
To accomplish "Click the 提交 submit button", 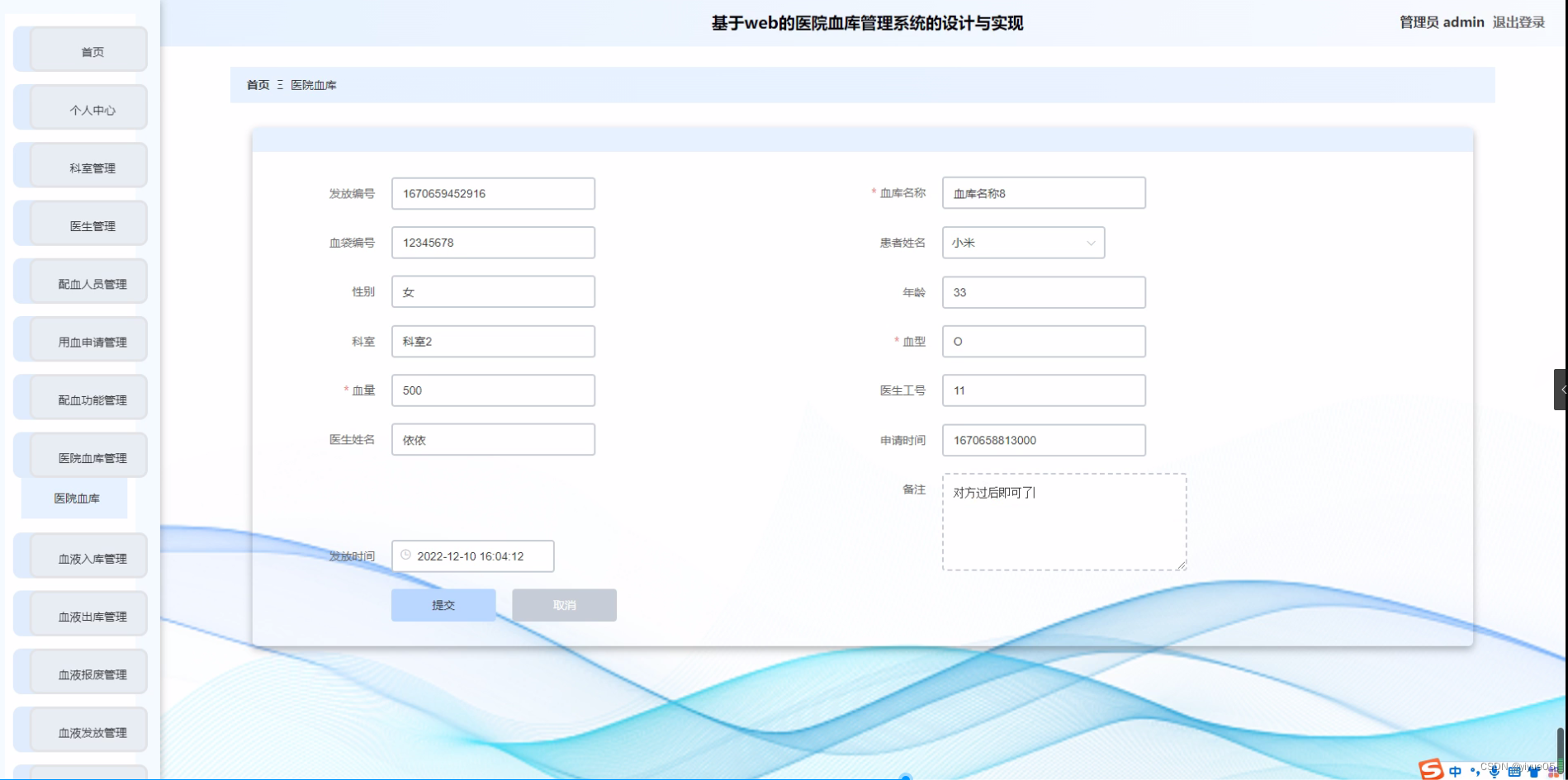I will [443, 604].
